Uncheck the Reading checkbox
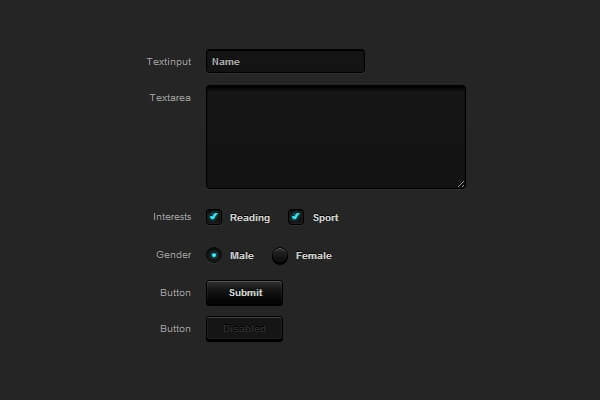The height and width of the screenshot is (400, 600). click(214, 217)
